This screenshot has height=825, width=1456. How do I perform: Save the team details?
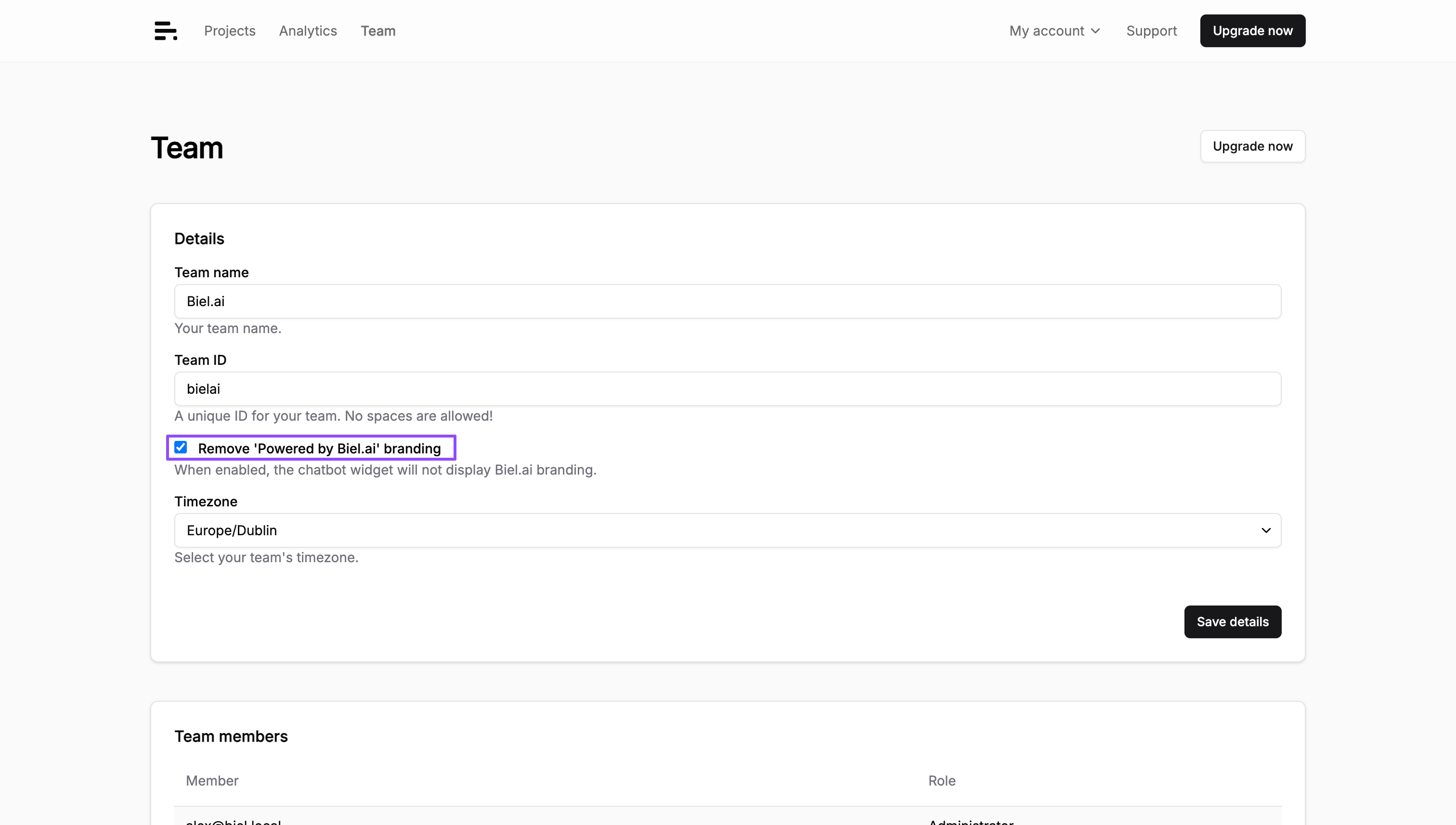point(1233,621)
